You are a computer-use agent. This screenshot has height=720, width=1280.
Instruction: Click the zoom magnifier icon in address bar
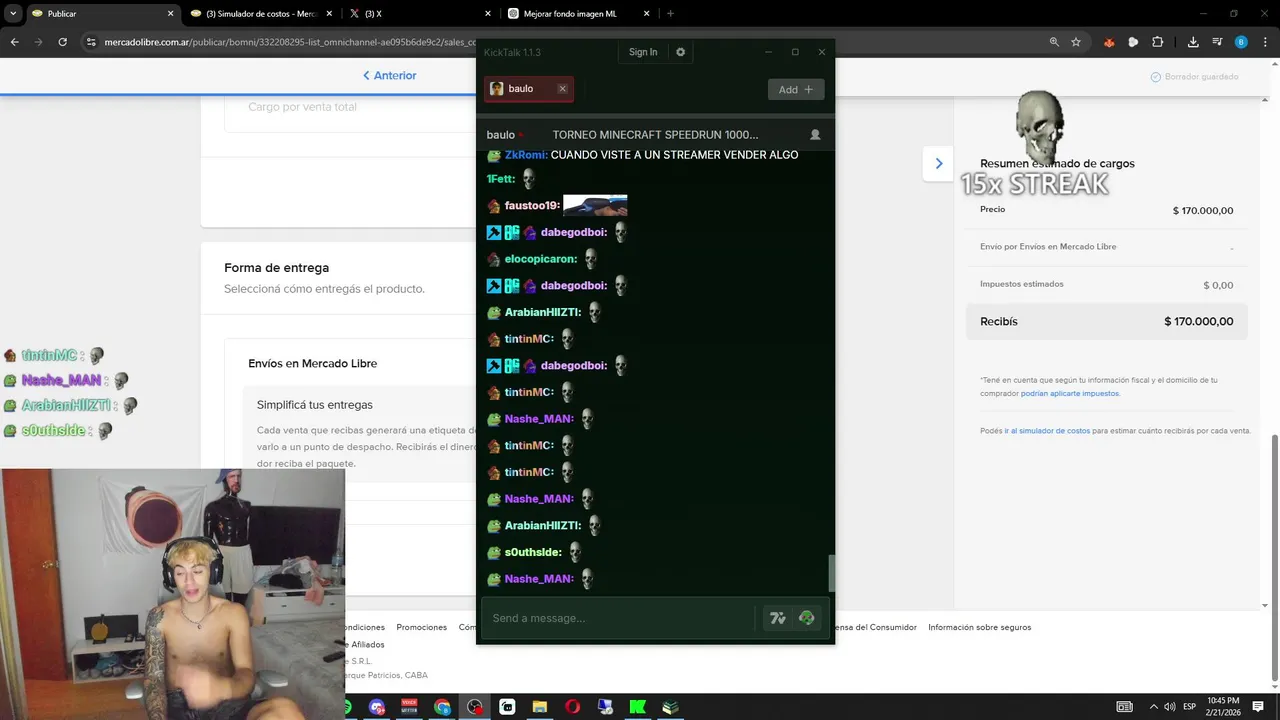point(1054,42)
